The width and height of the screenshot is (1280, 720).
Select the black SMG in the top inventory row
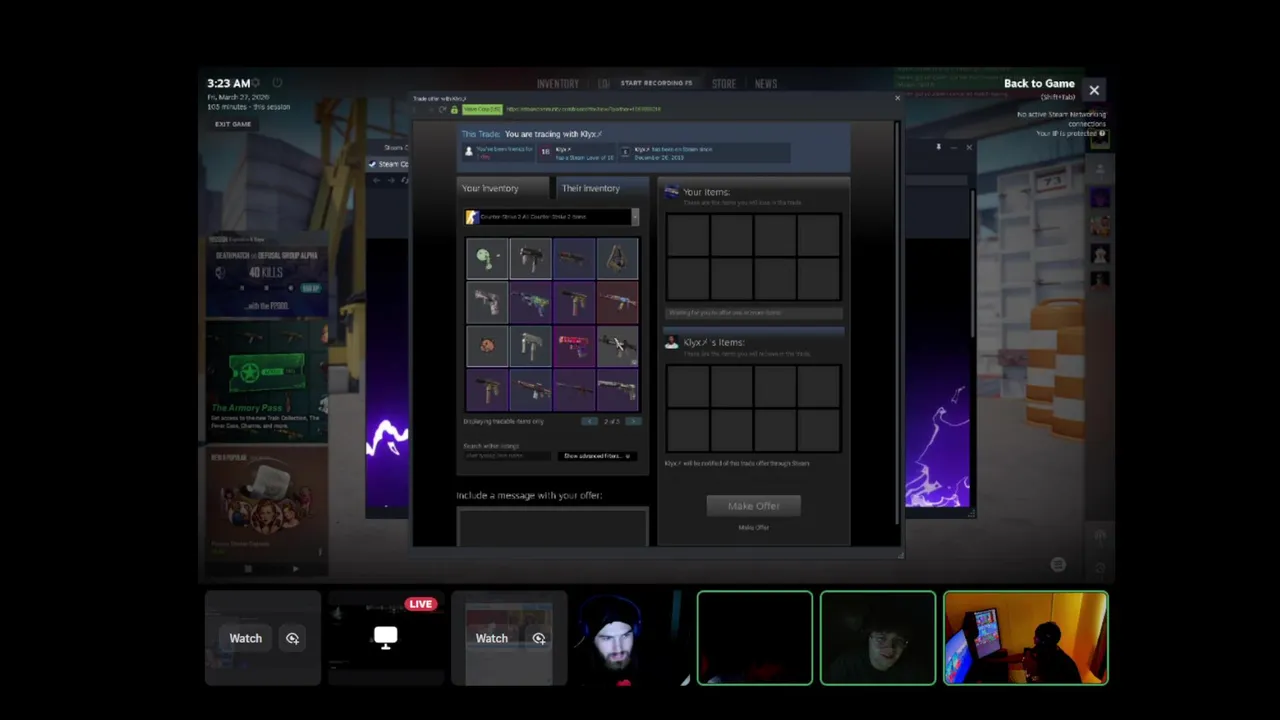point(530,259)
